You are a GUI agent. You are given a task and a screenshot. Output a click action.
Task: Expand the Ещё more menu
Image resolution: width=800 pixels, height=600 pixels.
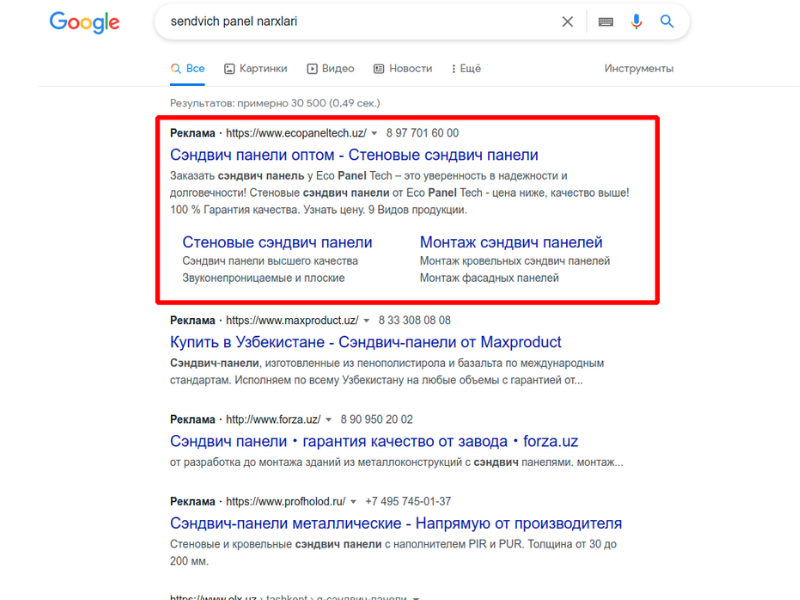(466, 68)
